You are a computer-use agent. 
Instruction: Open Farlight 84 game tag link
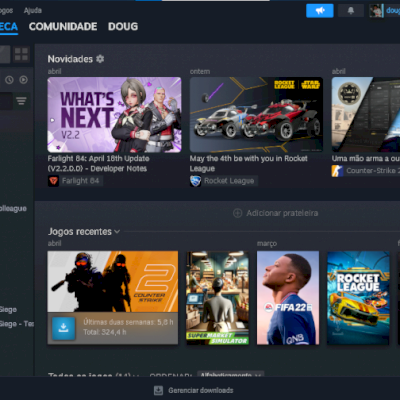pyautogui.click(x=80, y=181)
